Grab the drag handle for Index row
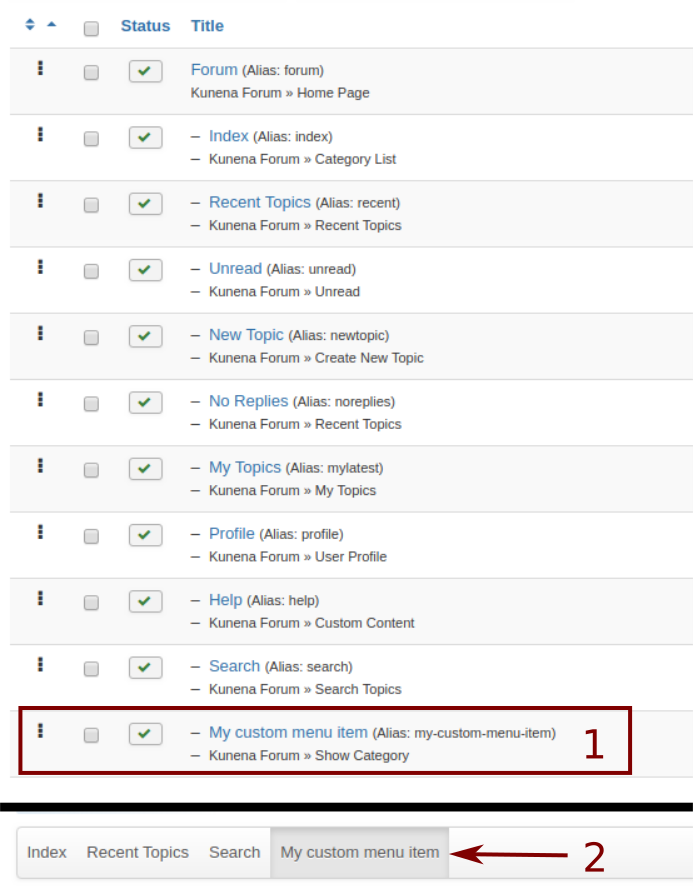This screenshot has height=889, width=693. [40, 134]
